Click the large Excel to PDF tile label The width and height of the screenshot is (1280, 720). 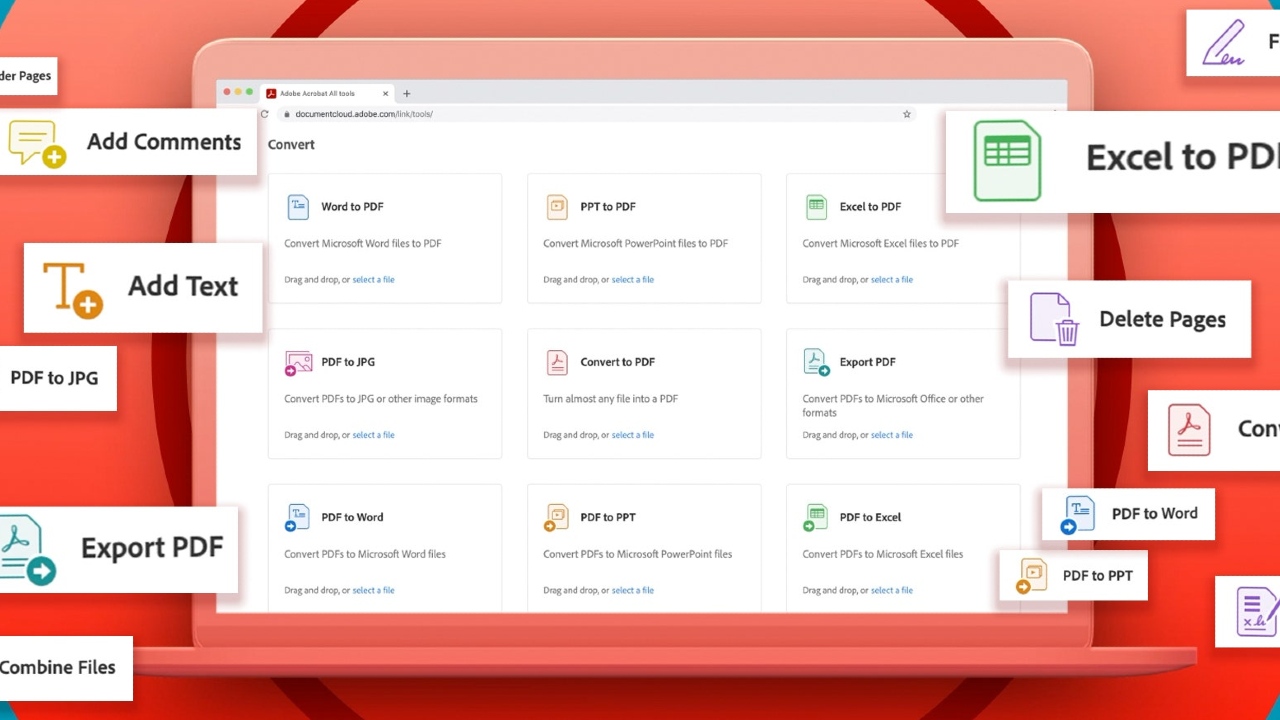pos(1183,157)
